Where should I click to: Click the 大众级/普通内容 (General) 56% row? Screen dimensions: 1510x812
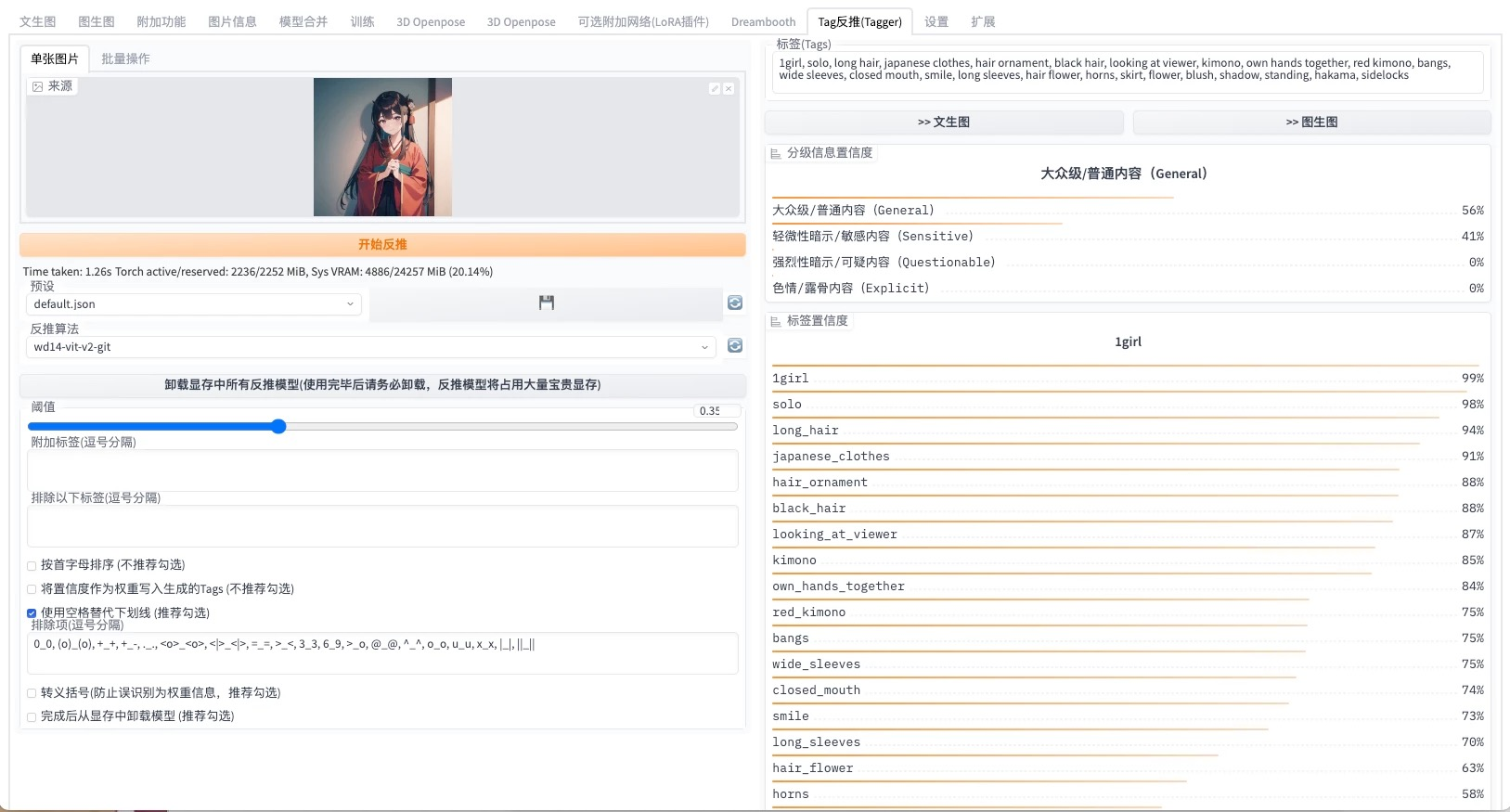pos(1128,211)
